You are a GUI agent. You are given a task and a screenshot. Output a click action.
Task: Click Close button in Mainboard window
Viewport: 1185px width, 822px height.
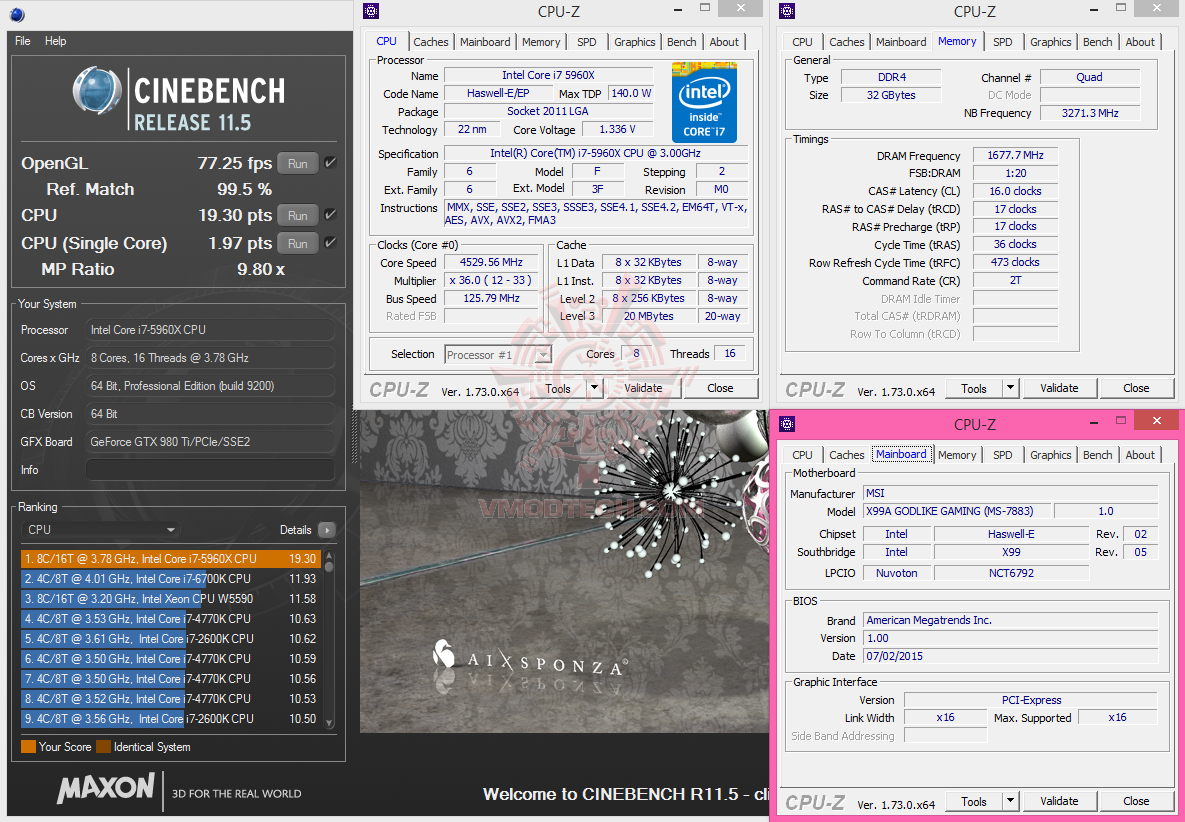coord(1136,801)
